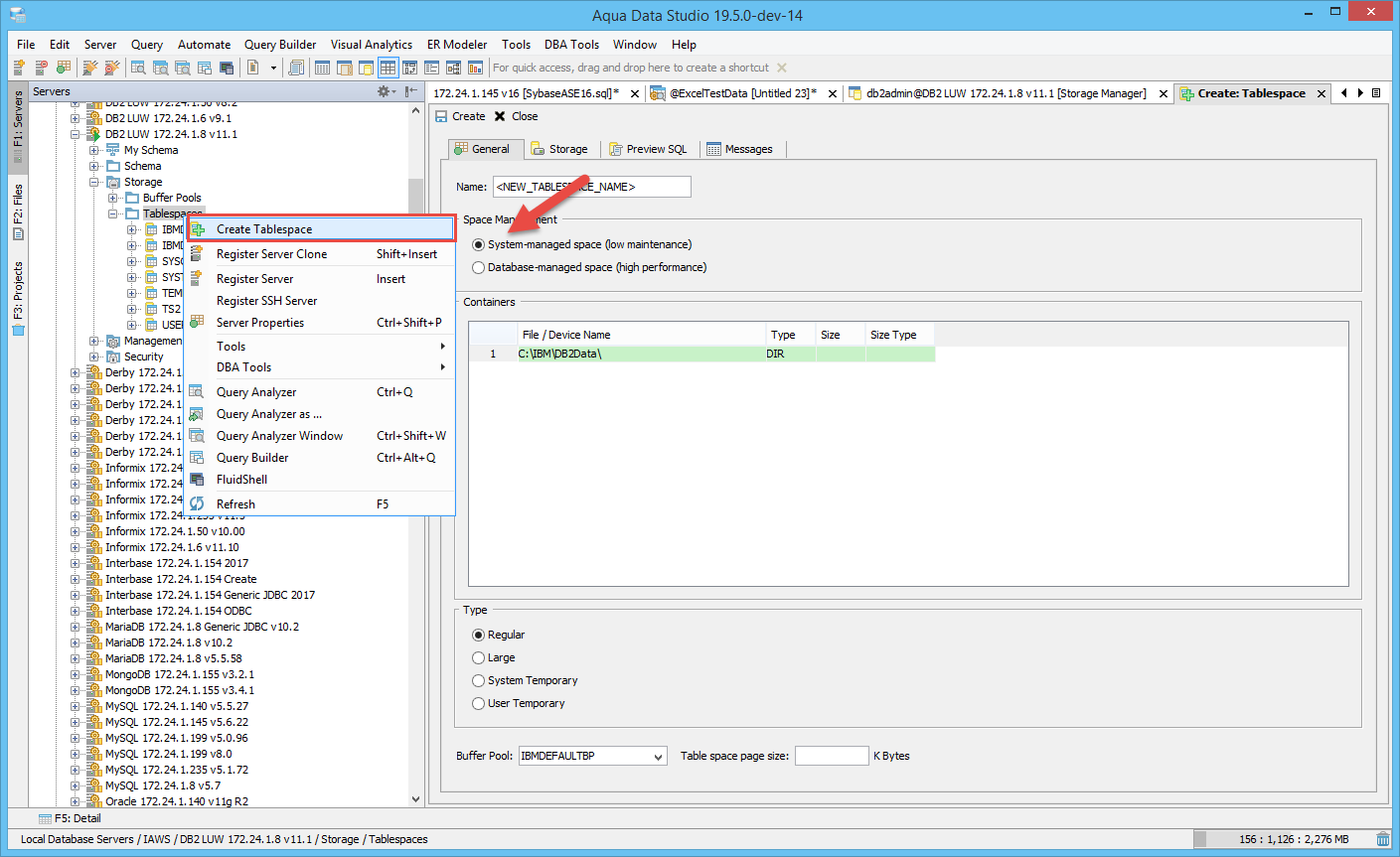
Task: Click the My Schema tree icon
Action: 113,150
